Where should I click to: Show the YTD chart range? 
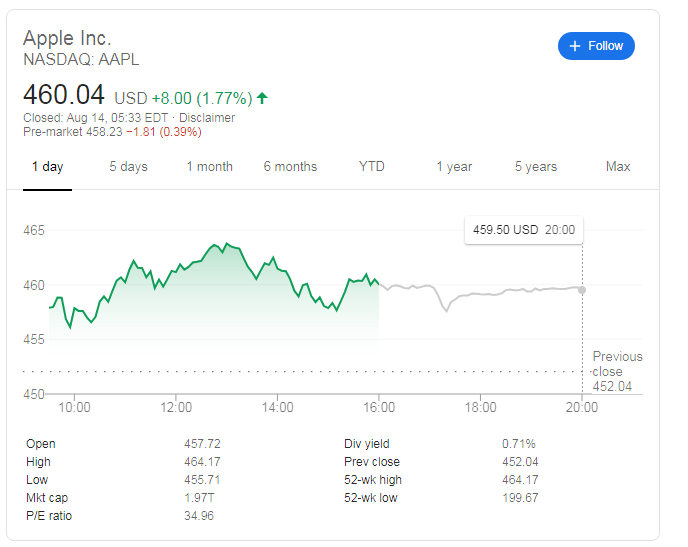(372, 167)
